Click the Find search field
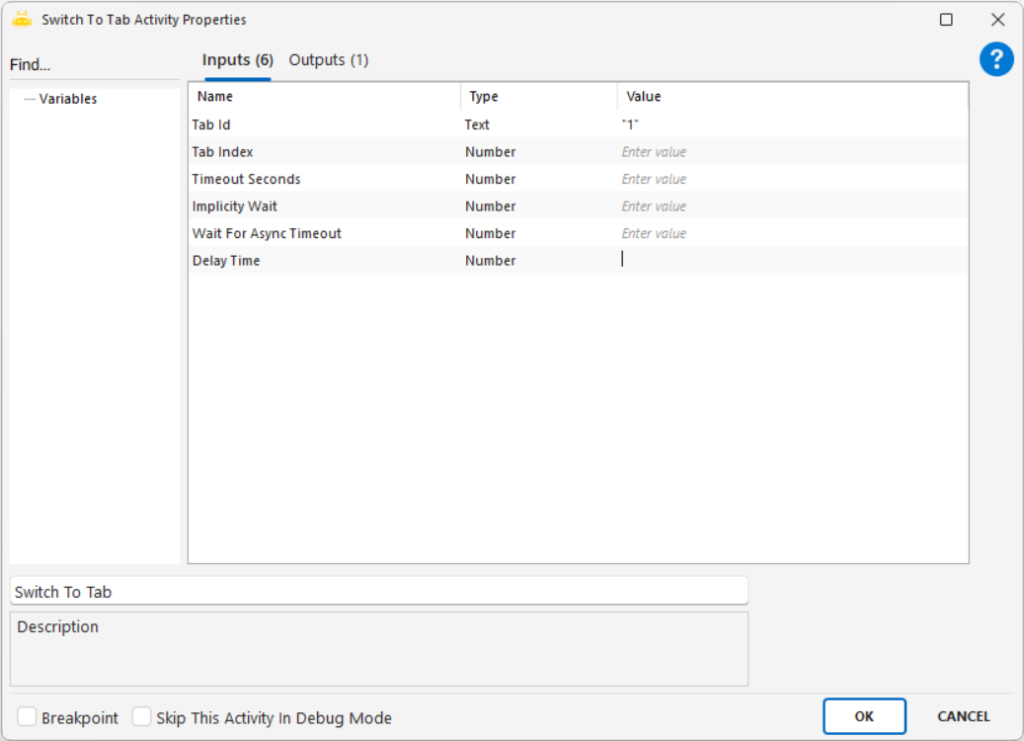The width and height of the screenshot is (1024, 741). pos(94,65)
